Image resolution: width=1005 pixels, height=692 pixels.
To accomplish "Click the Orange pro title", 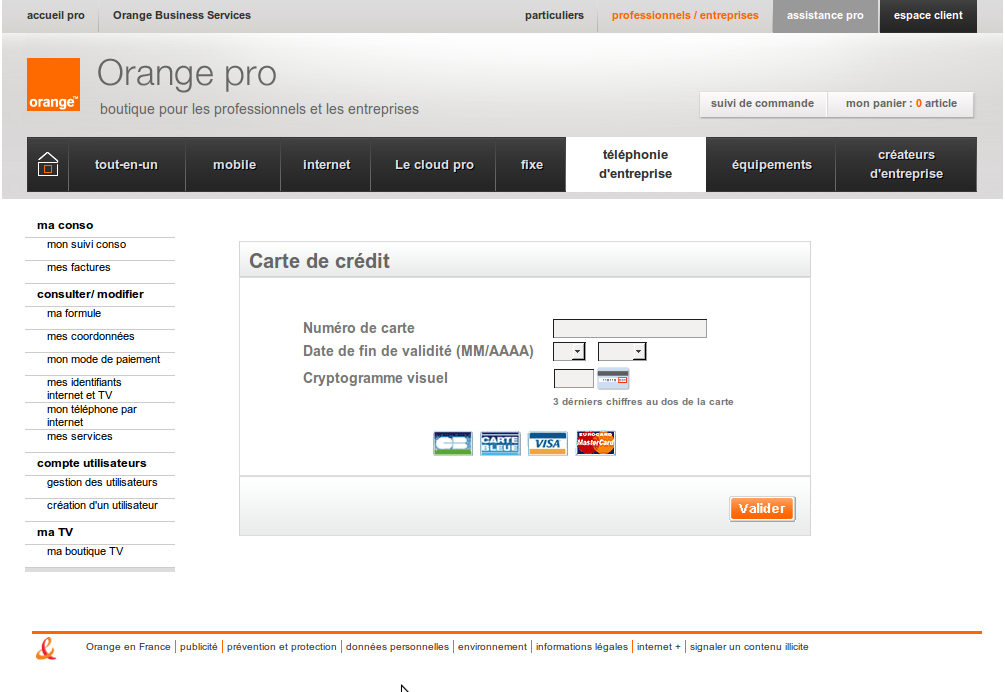I will (187, 74).
